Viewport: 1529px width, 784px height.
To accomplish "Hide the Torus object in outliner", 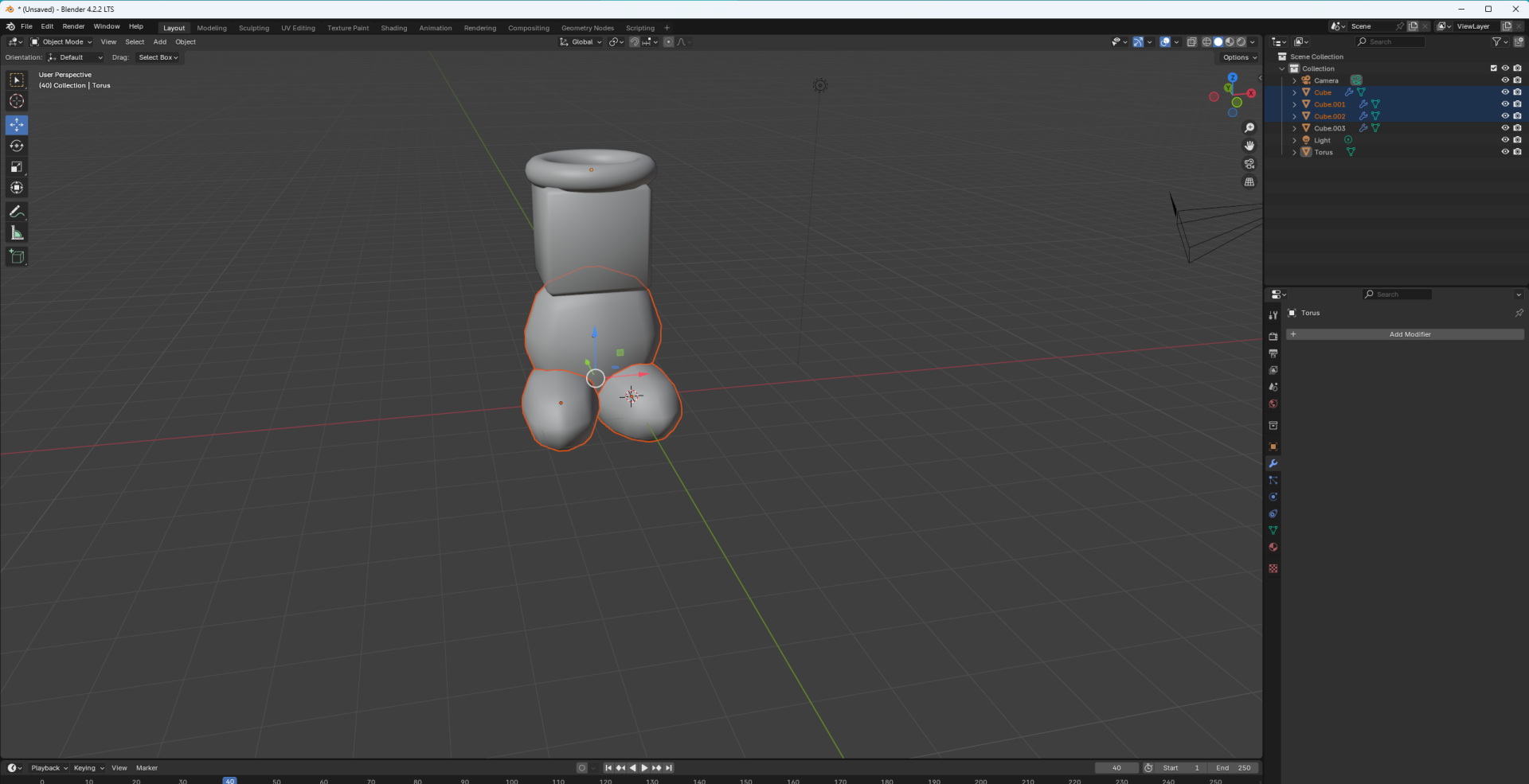I will 1504,152.
